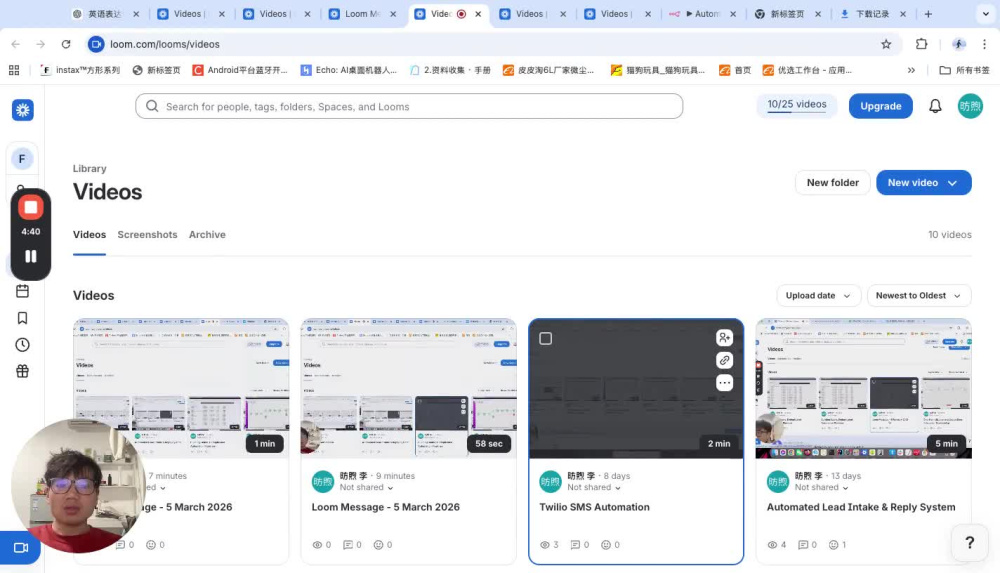Switch to the 下载记录 browser tab
The width and height of the screenshot is (1000, 573).
click(871, 14)
